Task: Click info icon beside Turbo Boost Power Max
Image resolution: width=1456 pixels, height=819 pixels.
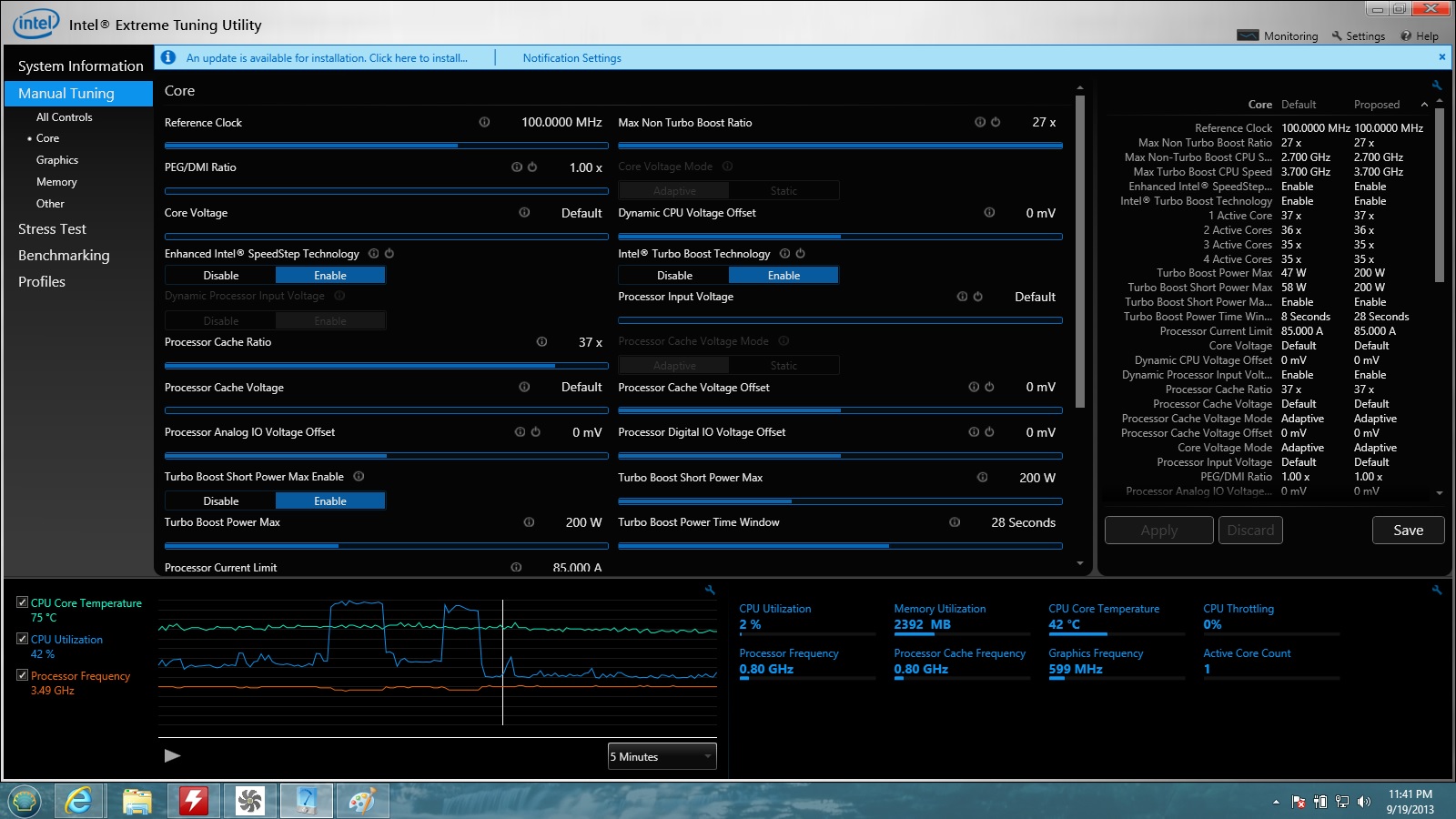Action: click(x=529, y=522)
